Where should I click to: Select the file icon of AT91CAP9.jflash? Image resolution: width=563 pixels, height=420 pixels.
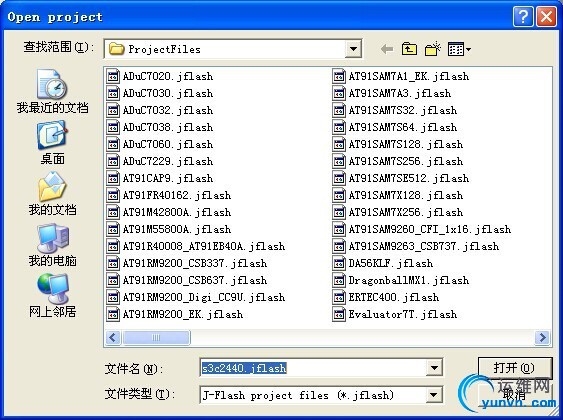[x=113, y=178]
